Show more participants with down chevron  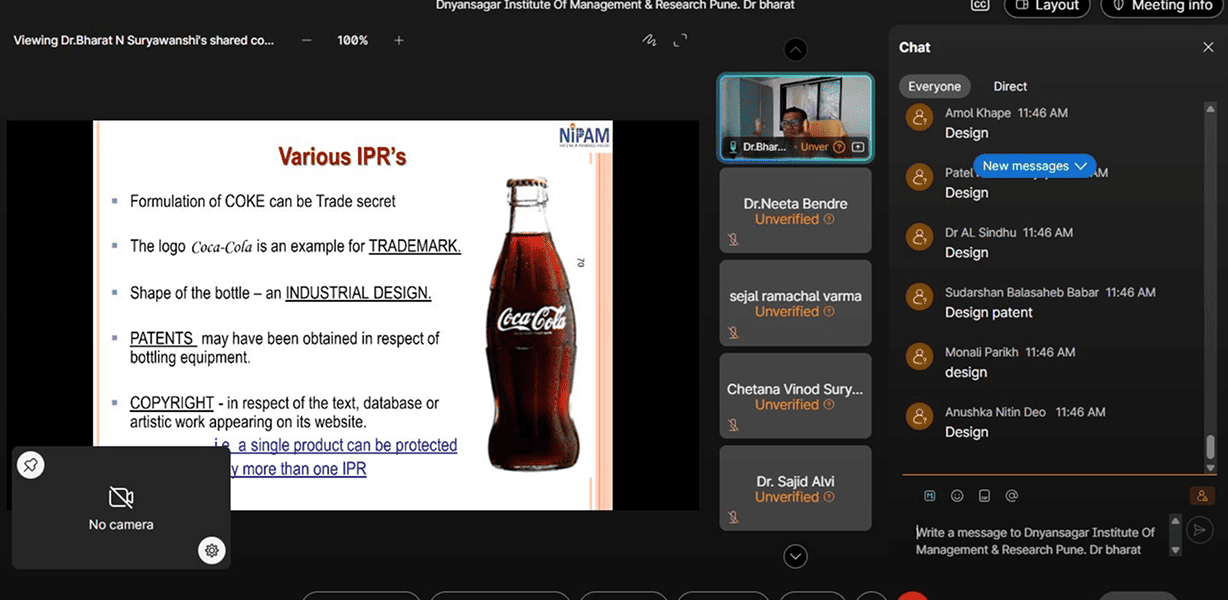point(795,556)
